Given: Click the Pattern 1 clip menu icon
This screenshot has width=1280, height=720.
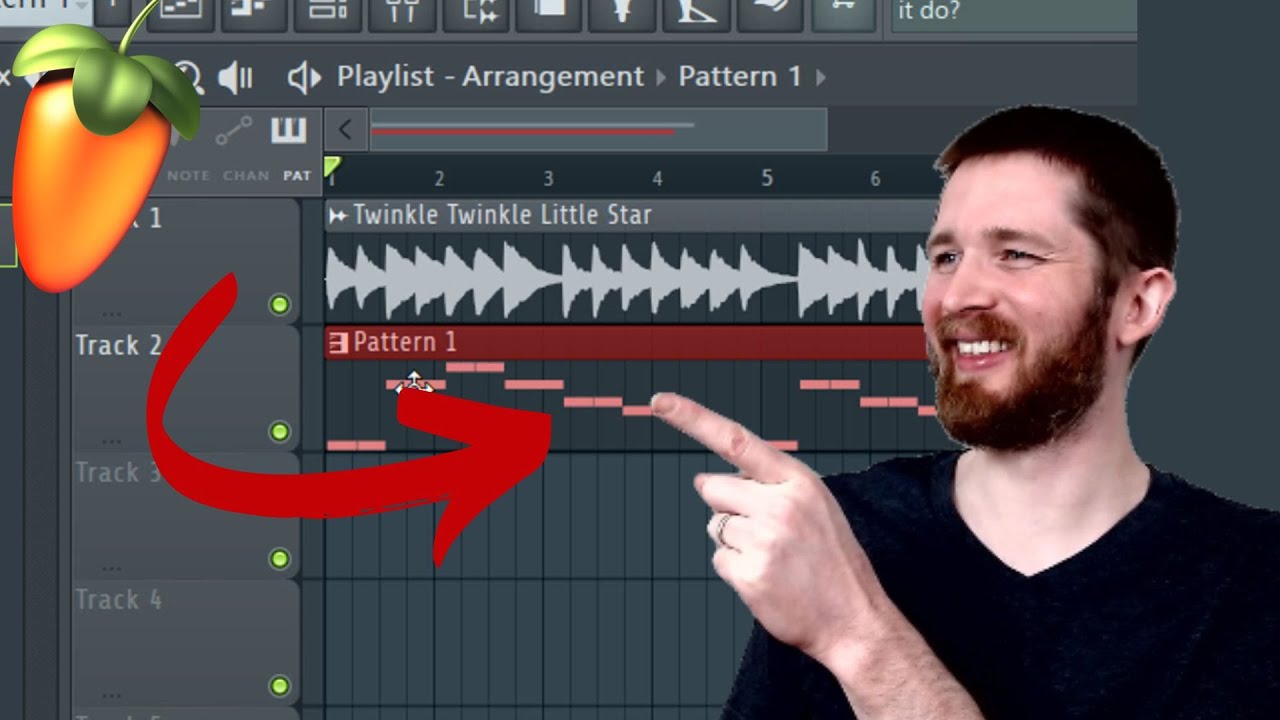Looking at the screenshot, I should coord(338,343).
